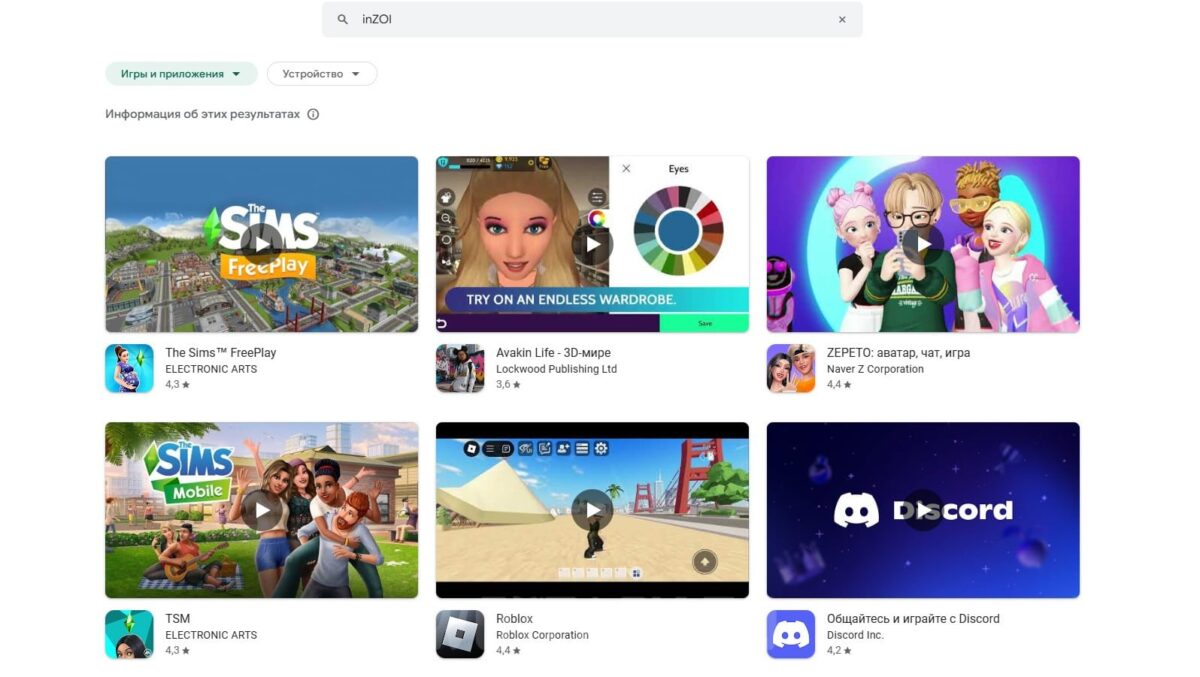Click the X beside Eyes in Avakin preview
The width and height of the screenshot is (1200, 677).
[626, 169]
